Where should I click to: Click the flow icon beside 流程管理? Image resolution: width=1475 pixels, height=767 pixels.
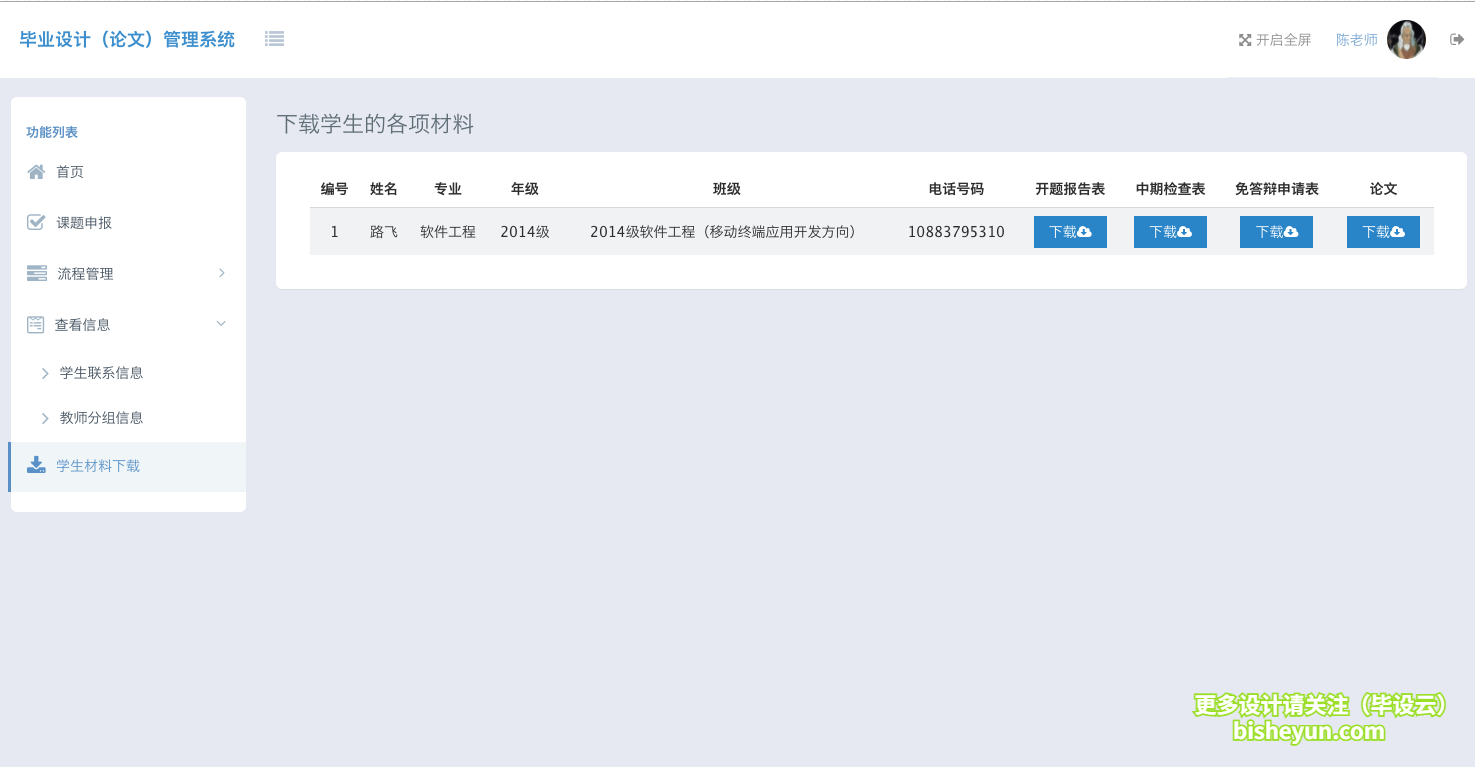34,272
